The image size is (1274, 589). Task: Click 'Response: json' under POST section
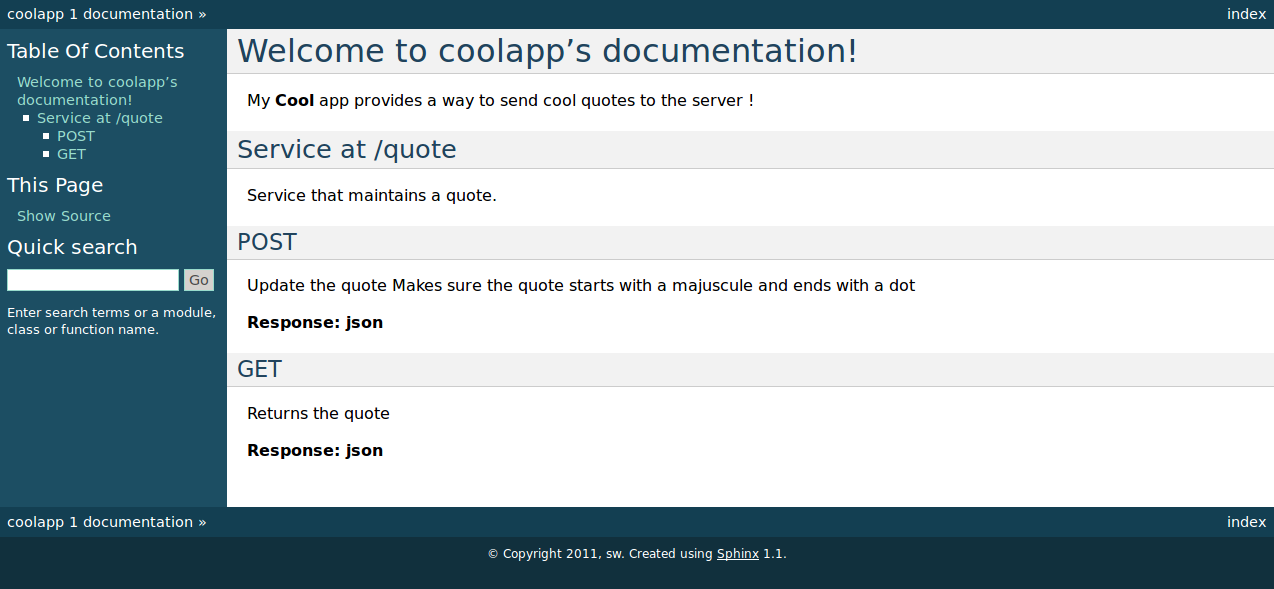[x=315, y=323]
